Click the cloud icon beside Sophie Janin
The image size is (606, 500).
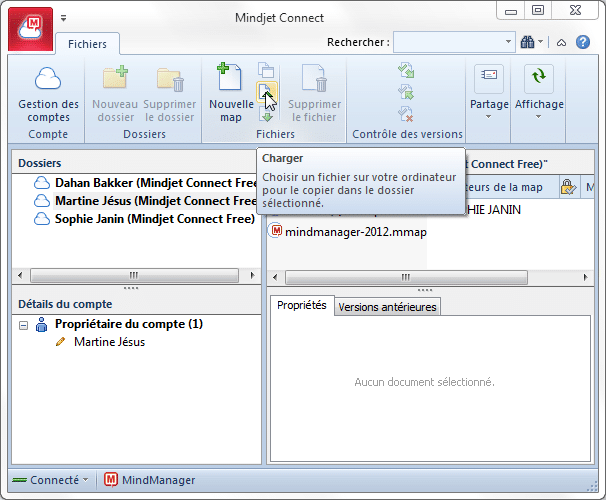(42, 219)
